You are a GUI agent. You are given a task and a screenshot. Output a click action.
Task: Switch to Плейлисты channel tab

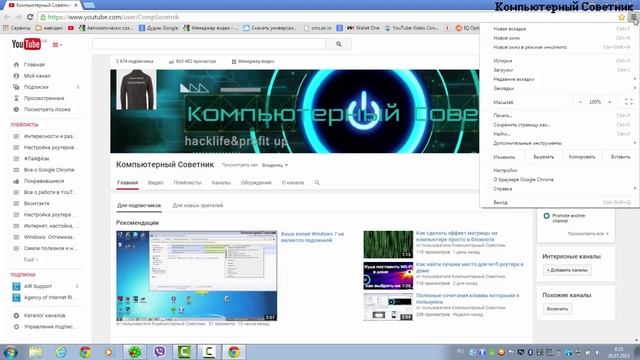tap(187, 183)
